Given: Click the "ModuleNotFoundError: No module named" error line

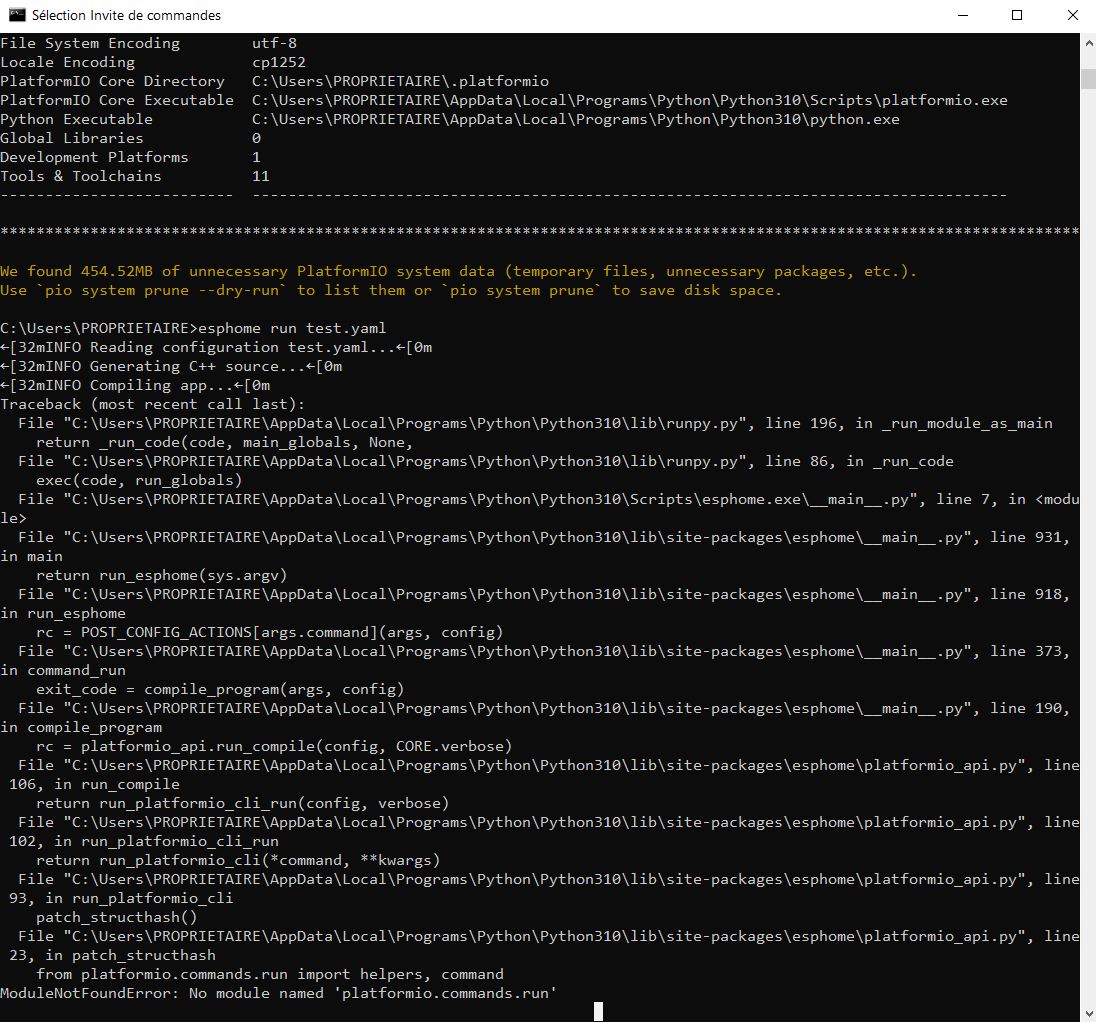Looking at the screenshot, I should pyautogui.click(x=279, y=993).
